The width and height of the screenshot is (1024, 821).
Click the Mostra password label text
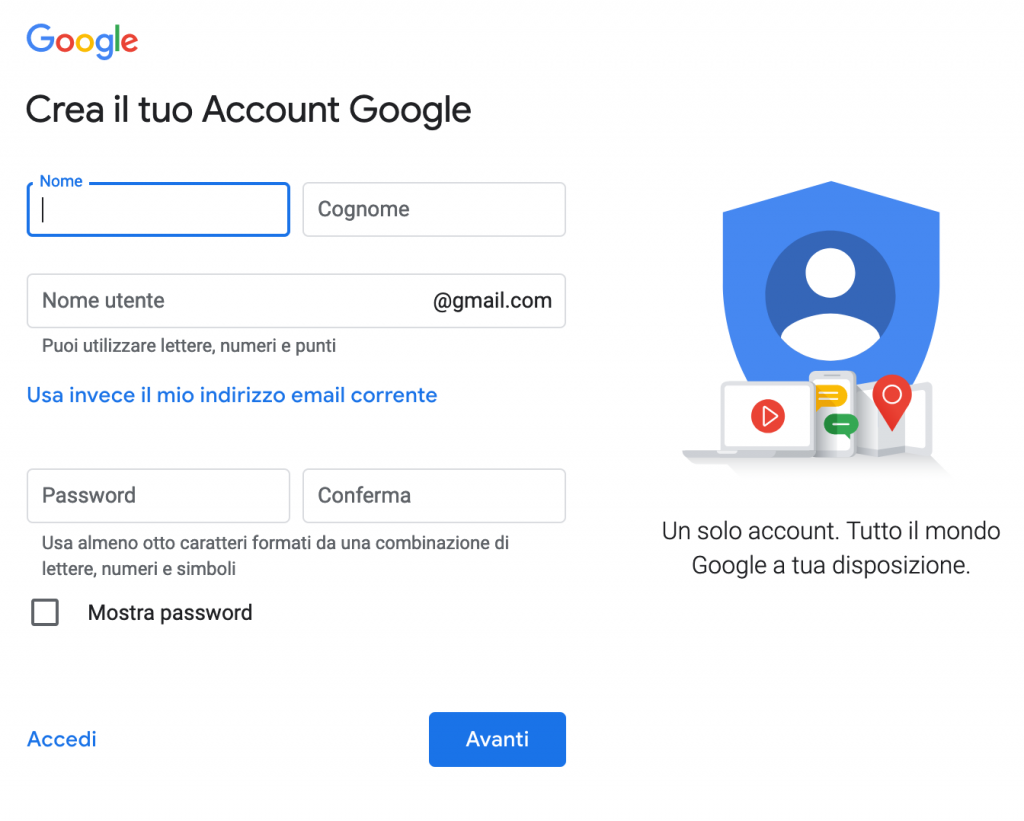170,613
